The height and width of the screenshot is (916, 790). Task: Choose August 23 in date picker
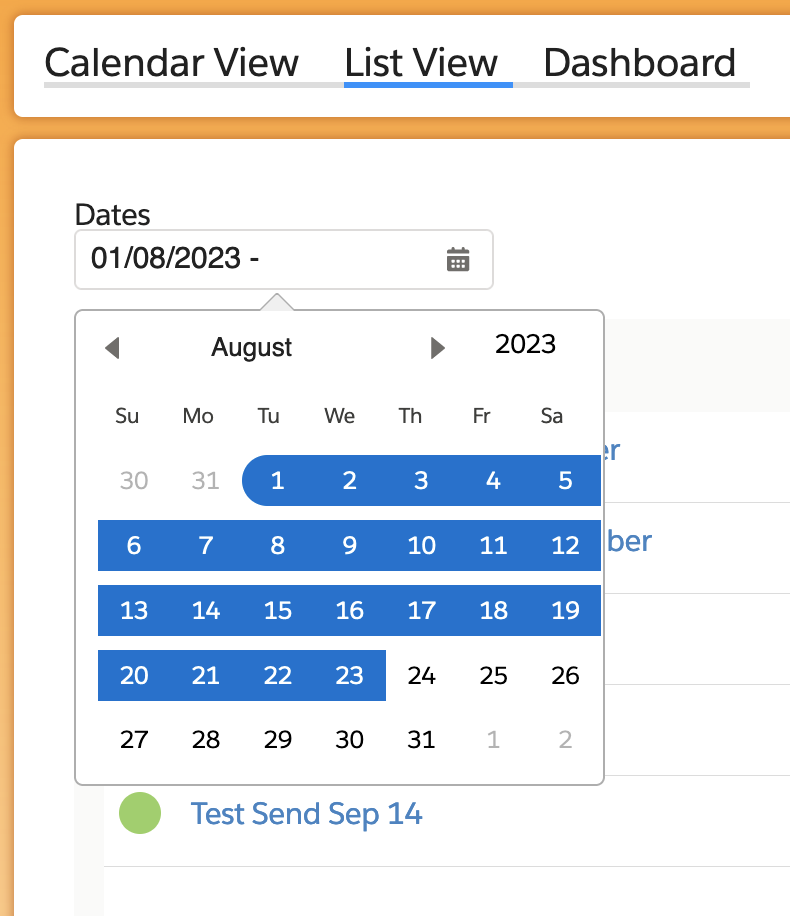tap(349, 676)
